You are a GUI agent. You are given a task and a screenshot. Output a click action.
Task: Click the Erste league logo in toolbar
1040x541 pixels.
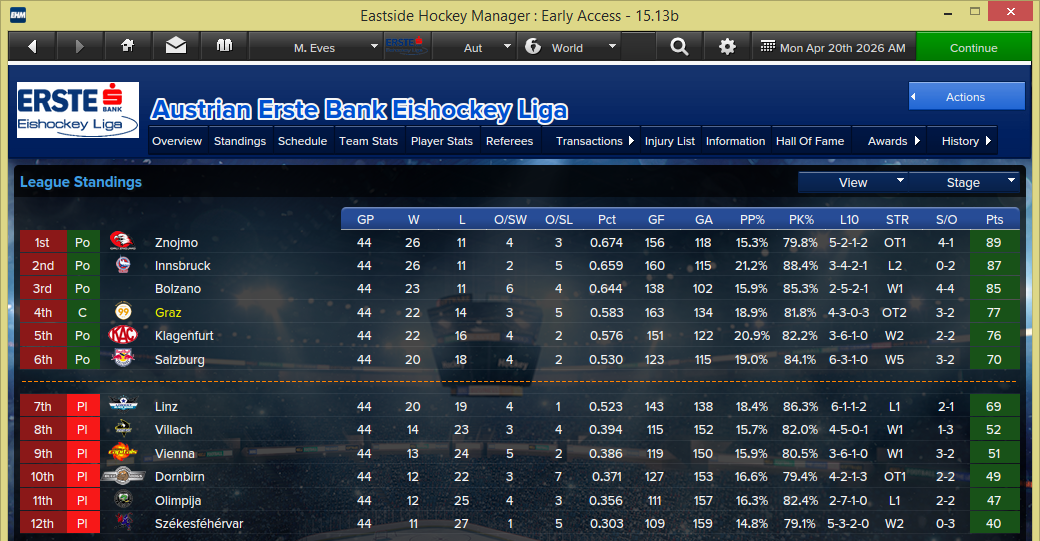(406, 46)
